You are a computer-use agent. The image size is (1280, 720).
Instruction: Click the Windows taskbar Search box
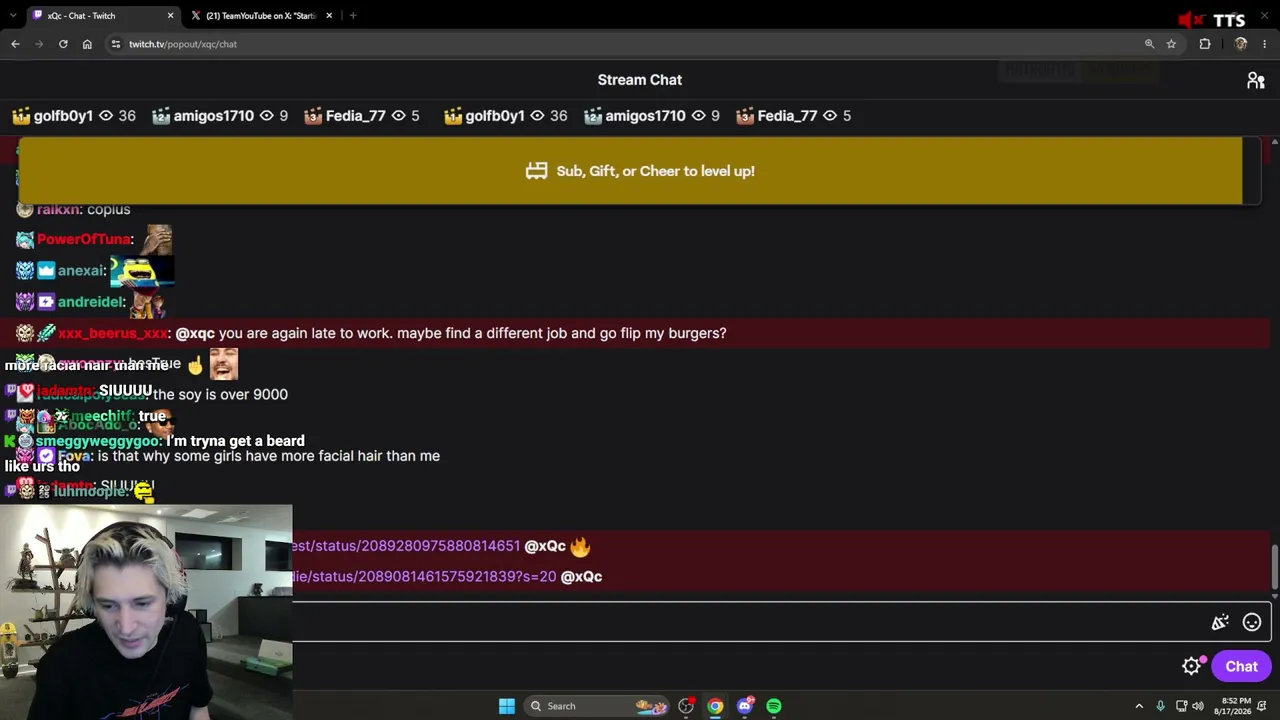(x=596, y=706)
